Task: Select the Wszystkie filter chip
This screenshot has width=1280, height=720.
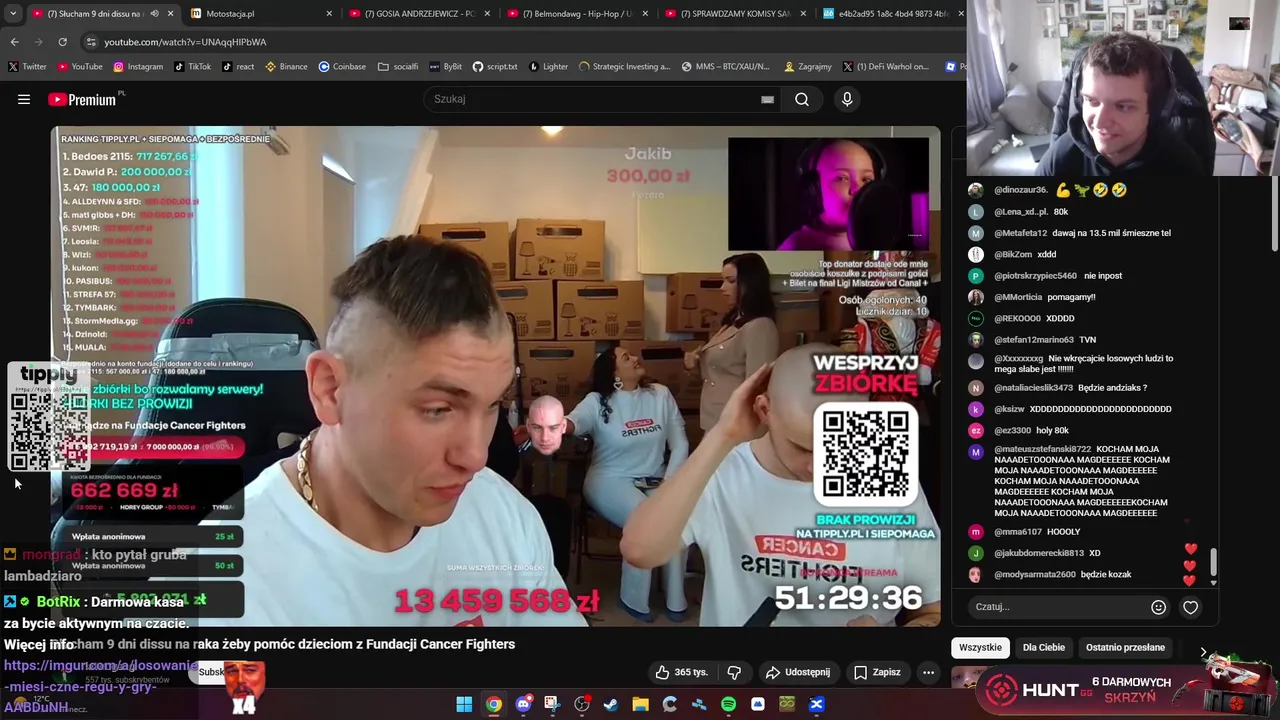Action: 980,647
